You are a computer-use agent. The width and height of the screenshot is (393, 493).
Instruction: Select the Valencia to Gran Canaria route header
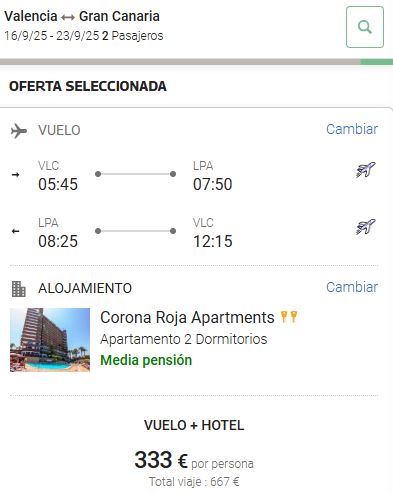tap(82, 16)
